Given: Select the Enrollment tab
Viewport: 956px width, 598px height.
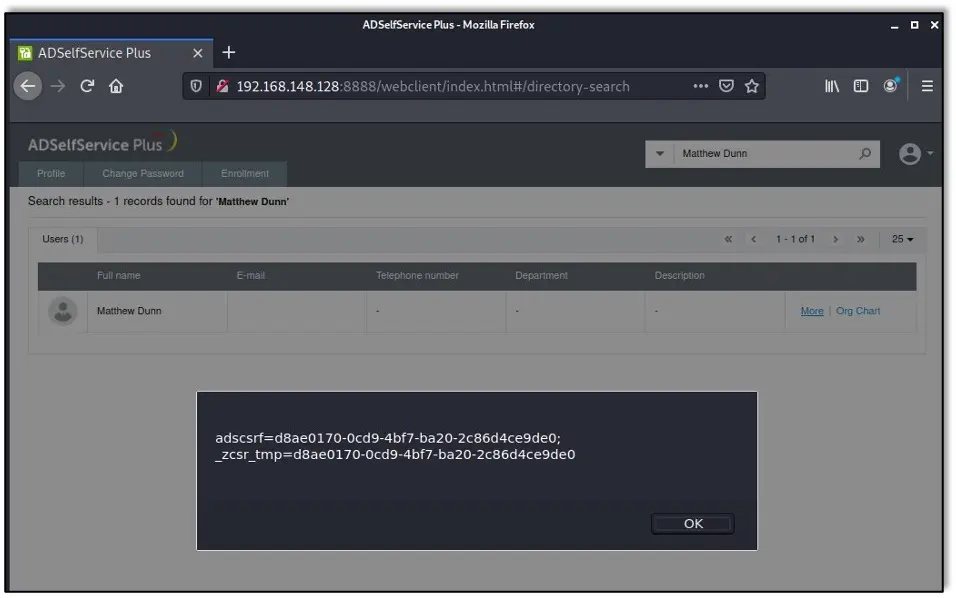Looking at the screenshot, I should [x=245, y=173].
